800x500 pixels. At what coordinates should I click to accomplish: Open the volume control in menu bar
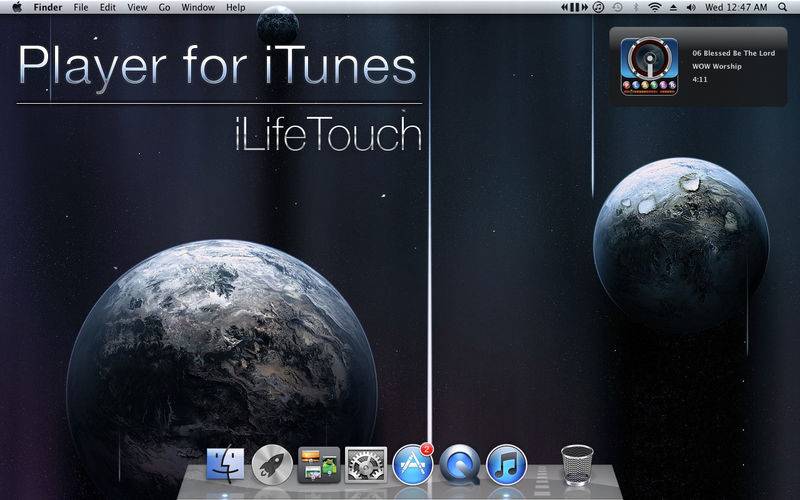coord(691,7)
